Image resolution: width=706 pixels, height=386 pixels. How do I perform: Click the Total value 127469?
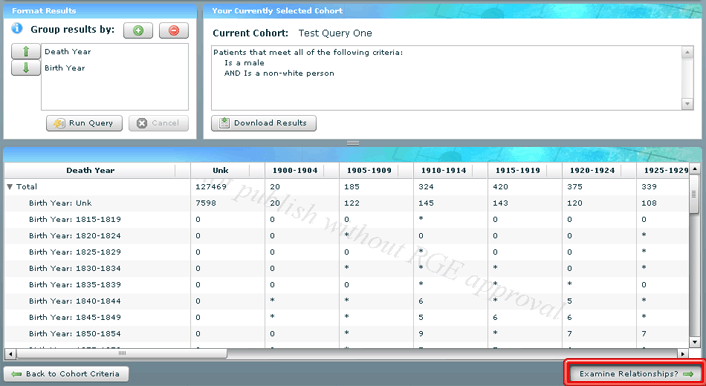[211, 187]
